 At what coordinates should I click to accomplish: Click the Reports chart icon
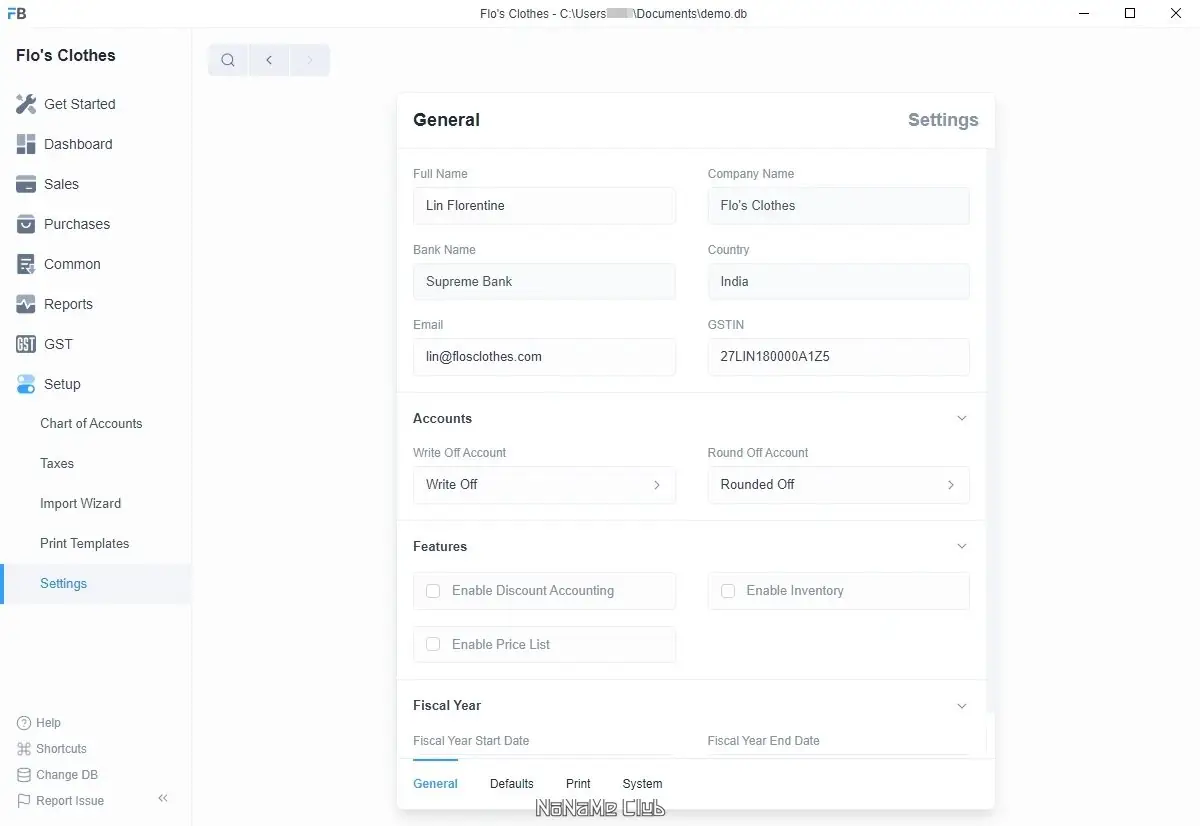pyautogui.click(x=26, y=304)
